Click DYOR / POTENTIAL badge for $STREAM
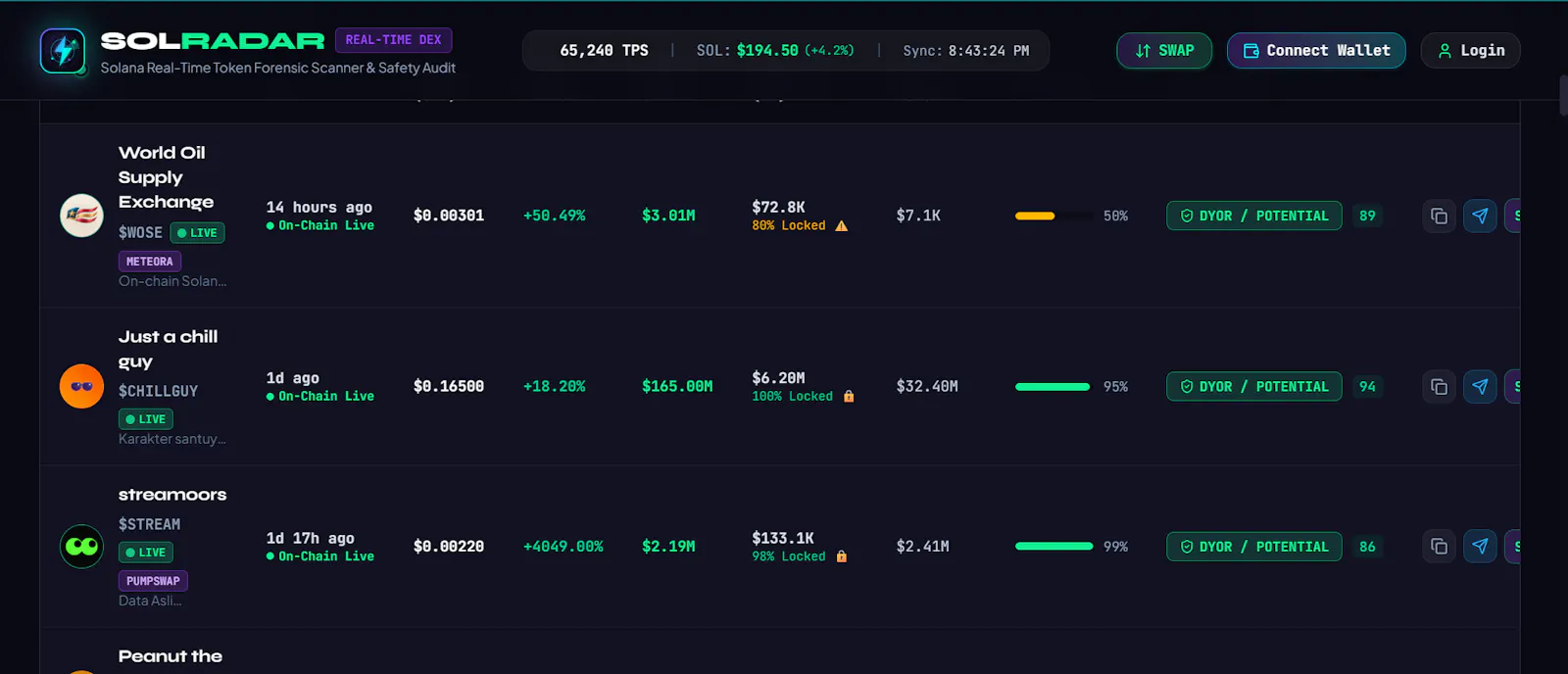Screen dimensions: 1568x674 coord(1254,547)
